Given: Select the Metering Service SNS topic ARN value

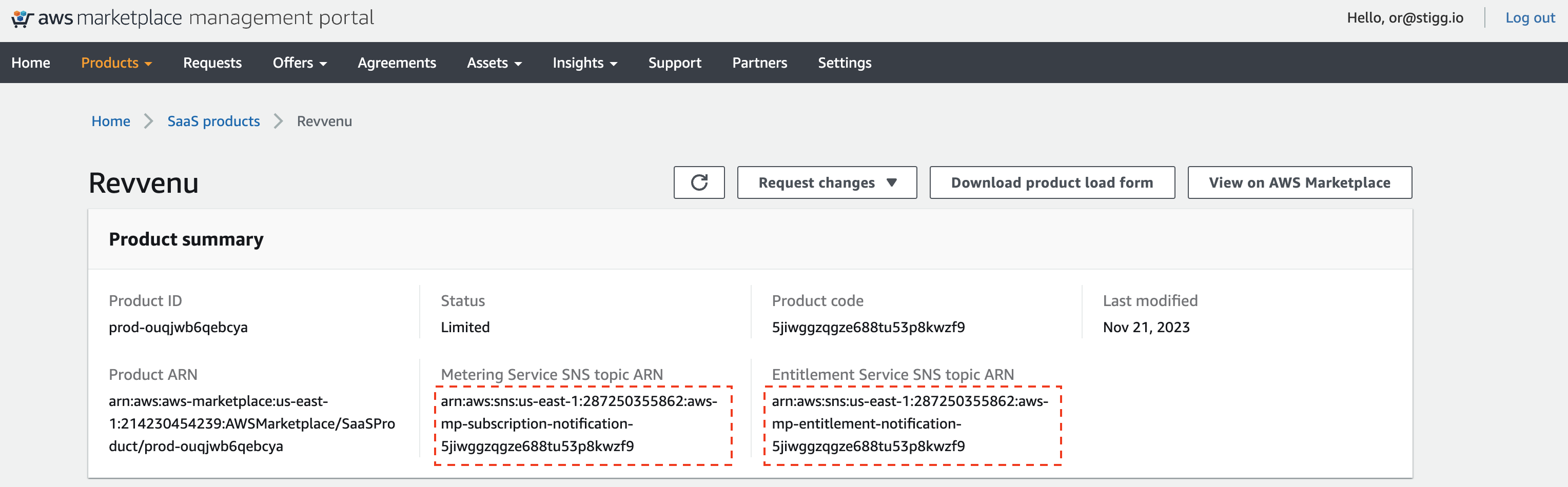Looking at the screenshot, I should [579, 424].
